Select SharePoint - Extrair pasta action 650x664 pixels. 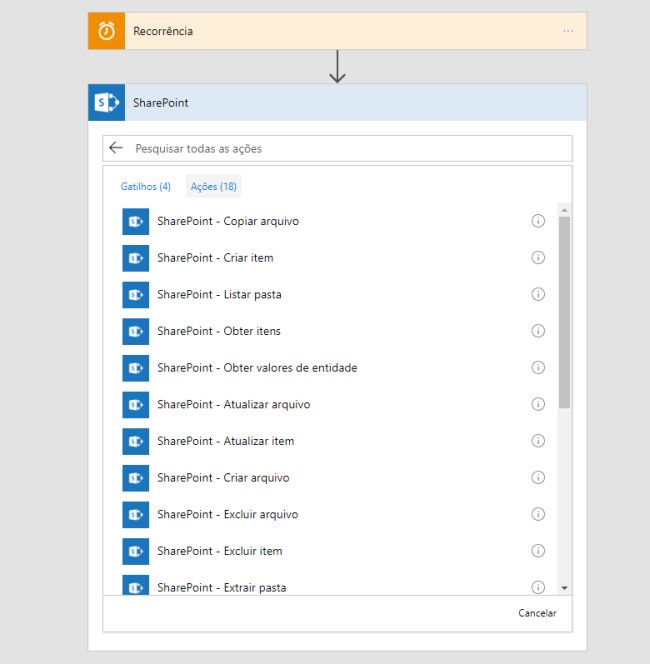point(221,588)
